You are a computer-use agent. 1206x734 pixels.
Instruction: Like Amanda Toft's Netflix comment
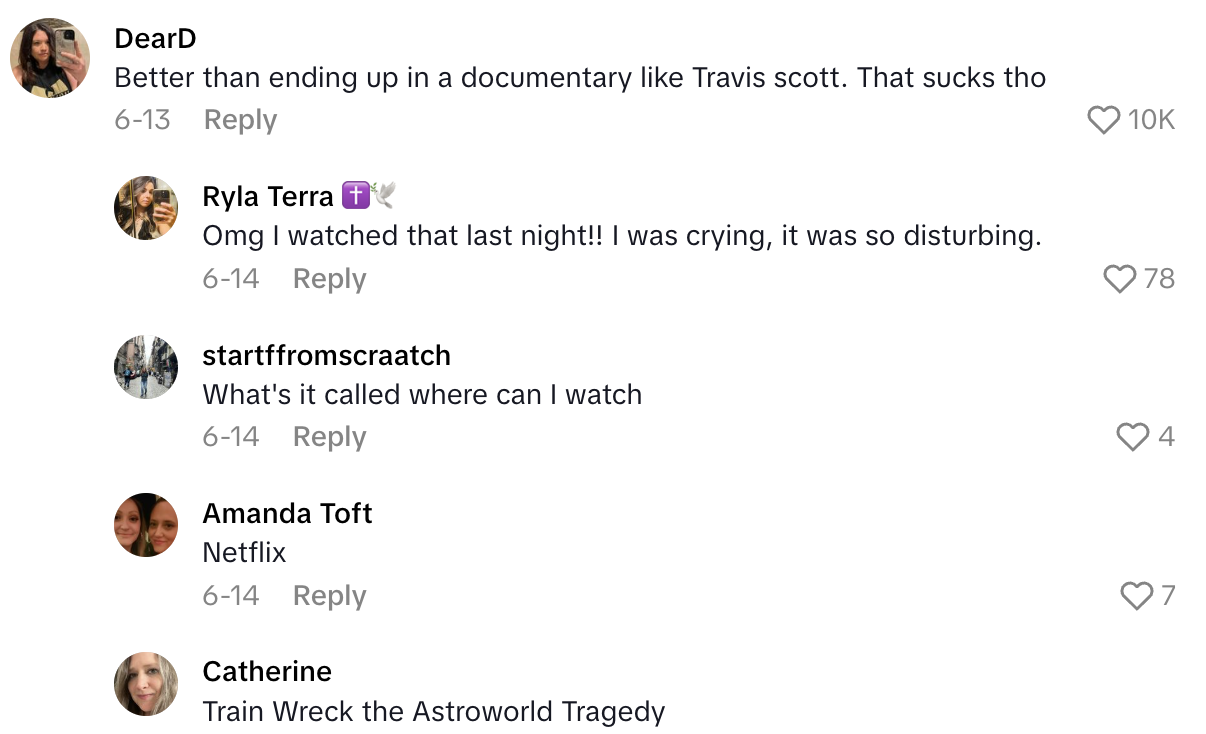[x=1136, y=596]
